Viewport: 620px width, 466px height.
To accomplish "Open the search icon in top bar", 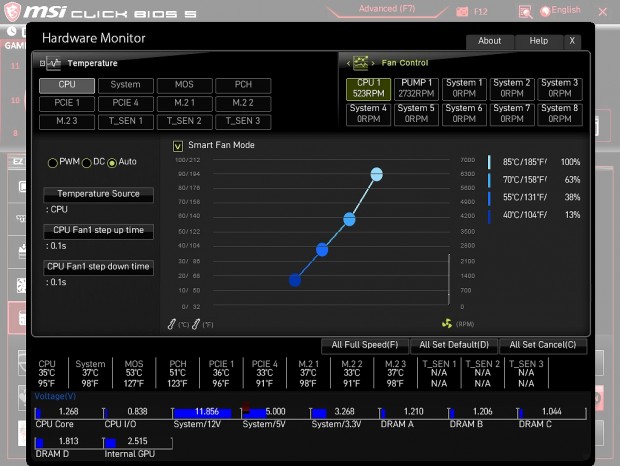I will 525,12.
